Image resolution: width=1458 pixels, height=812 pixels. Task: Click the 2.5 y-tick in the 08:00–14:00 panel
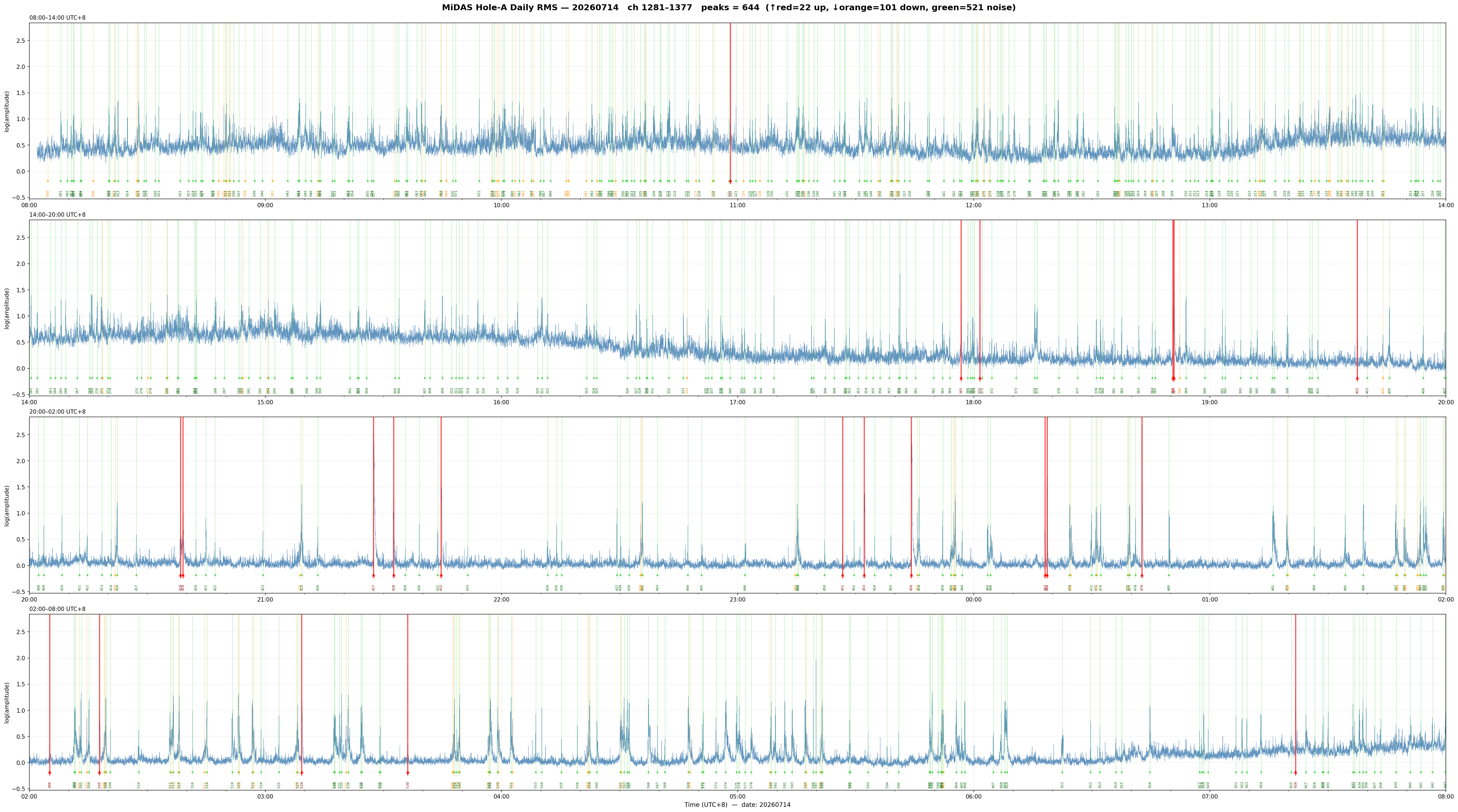pos(20,41)
